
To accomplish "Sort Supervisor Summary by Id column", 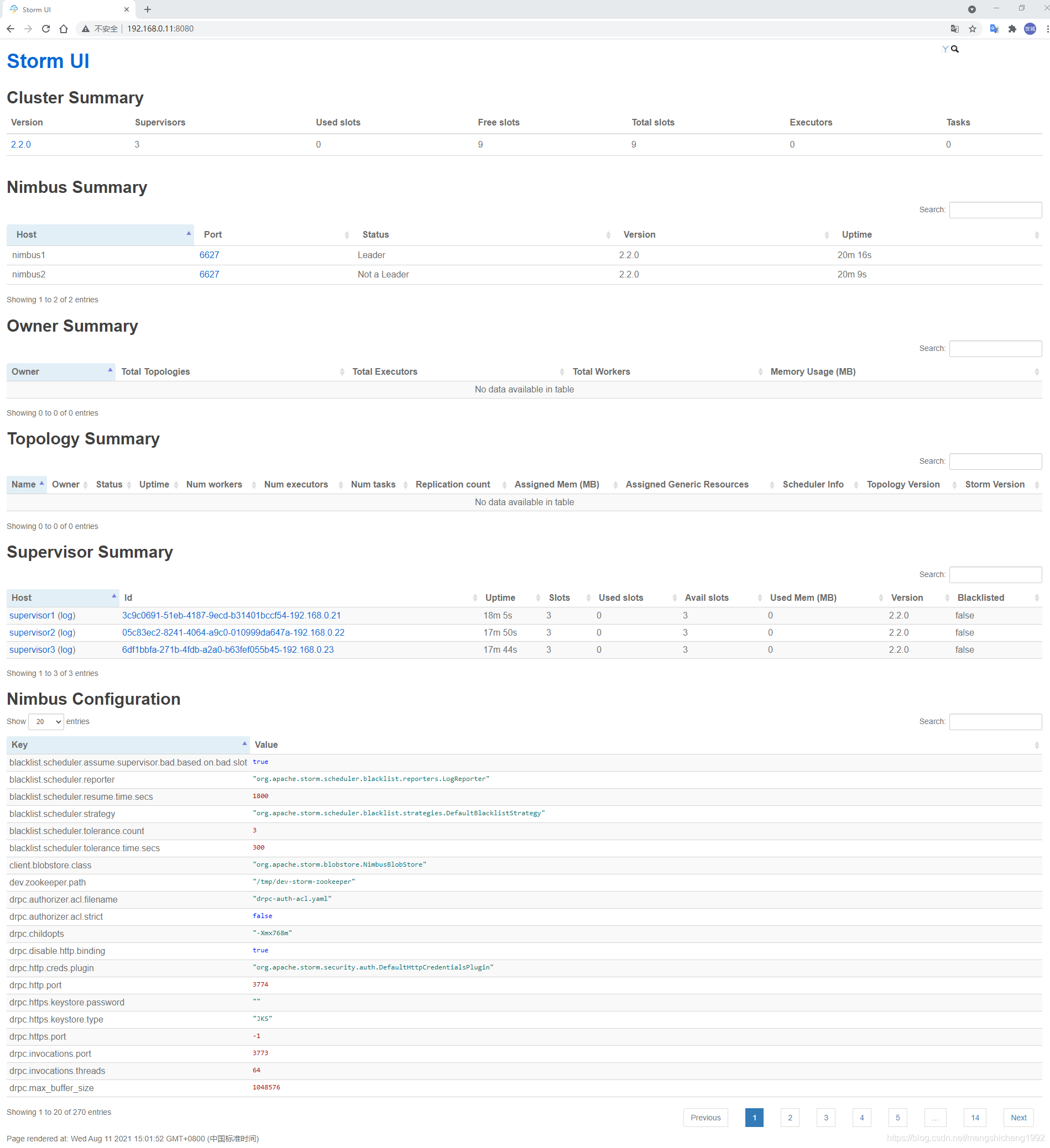I will click(299, 597).
